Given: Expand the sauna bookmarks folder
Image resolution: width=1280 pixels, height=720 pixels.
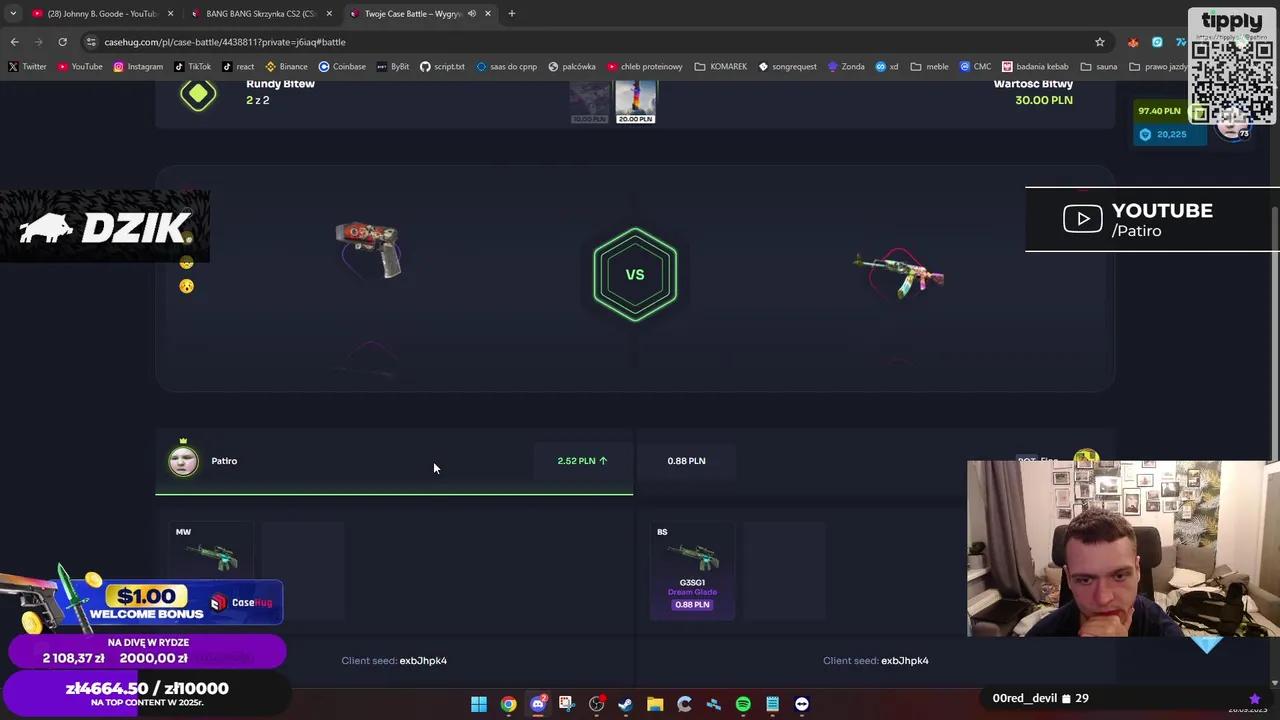Looking at the screenshot, I should [1099, 67].
